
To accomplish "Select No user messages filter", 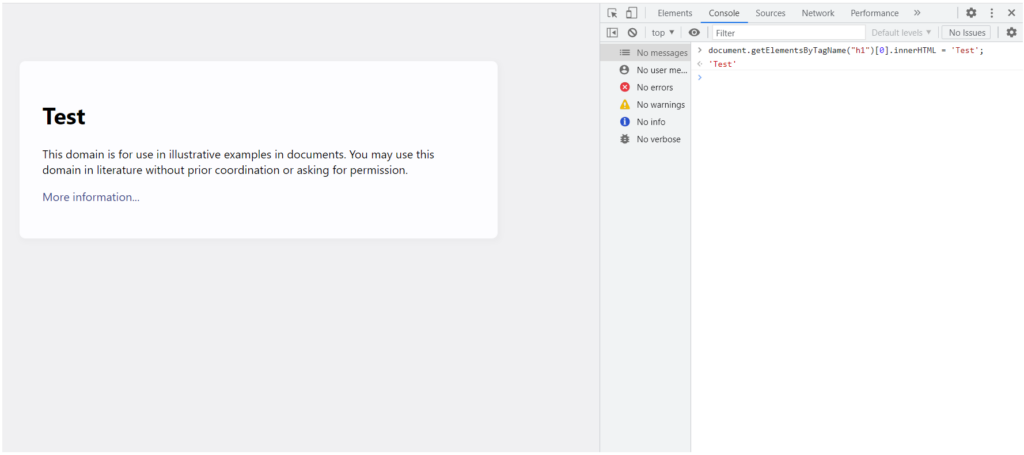I will [x=645, y=70].
